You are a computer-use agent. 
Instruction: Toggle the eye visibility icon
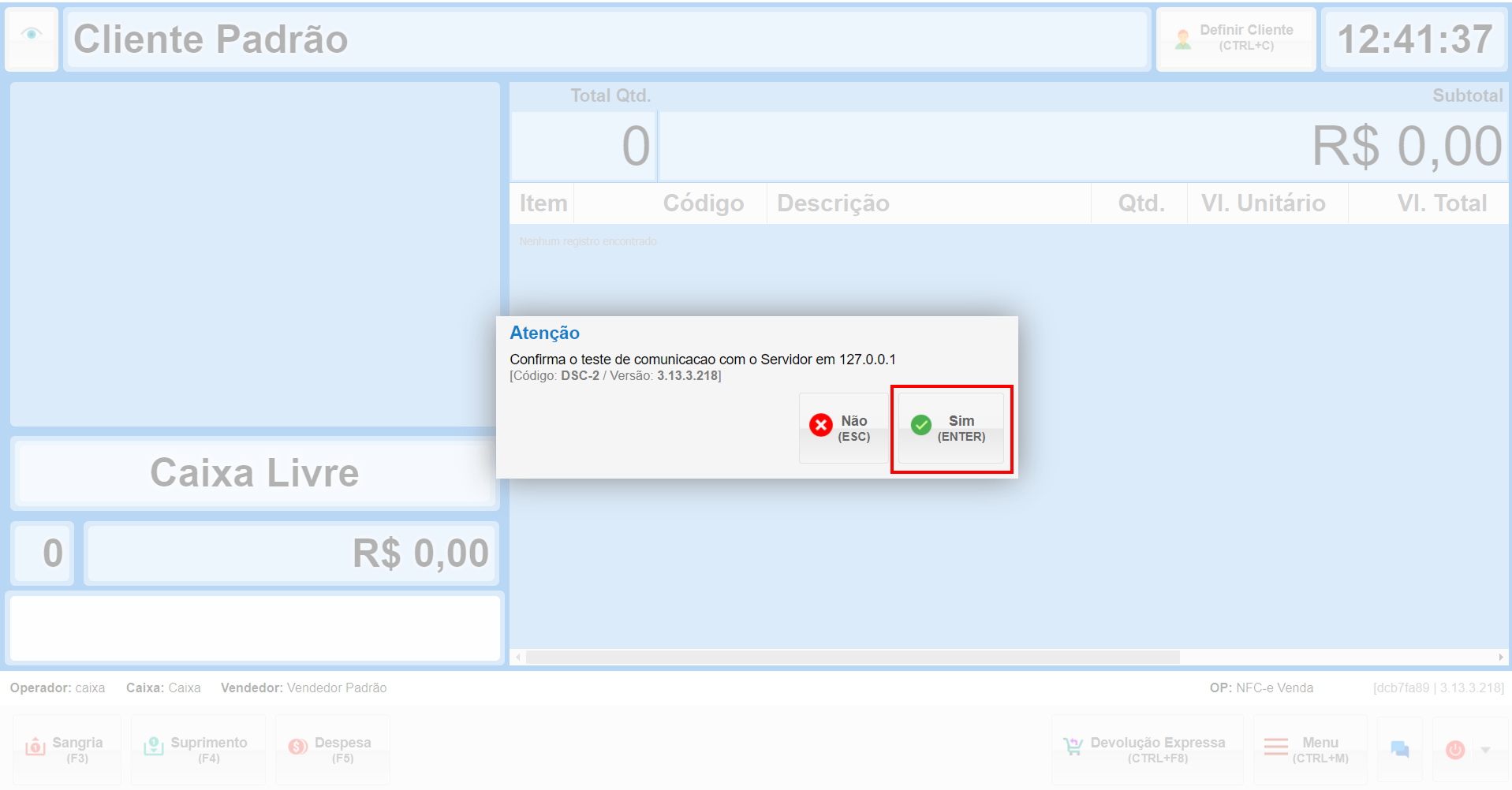point(32,34)
